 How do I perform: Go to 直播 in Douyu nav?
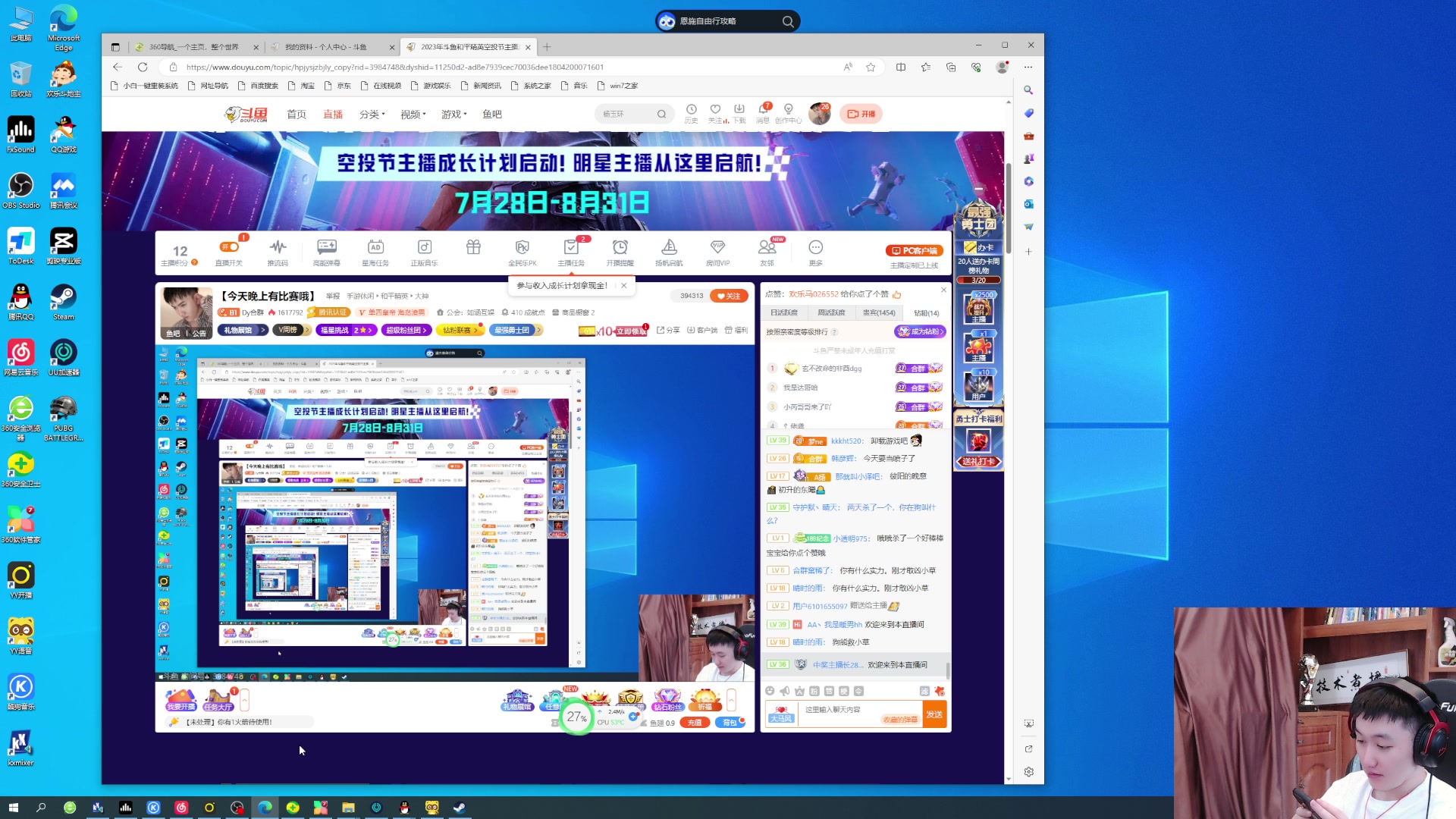pos(333,115)
